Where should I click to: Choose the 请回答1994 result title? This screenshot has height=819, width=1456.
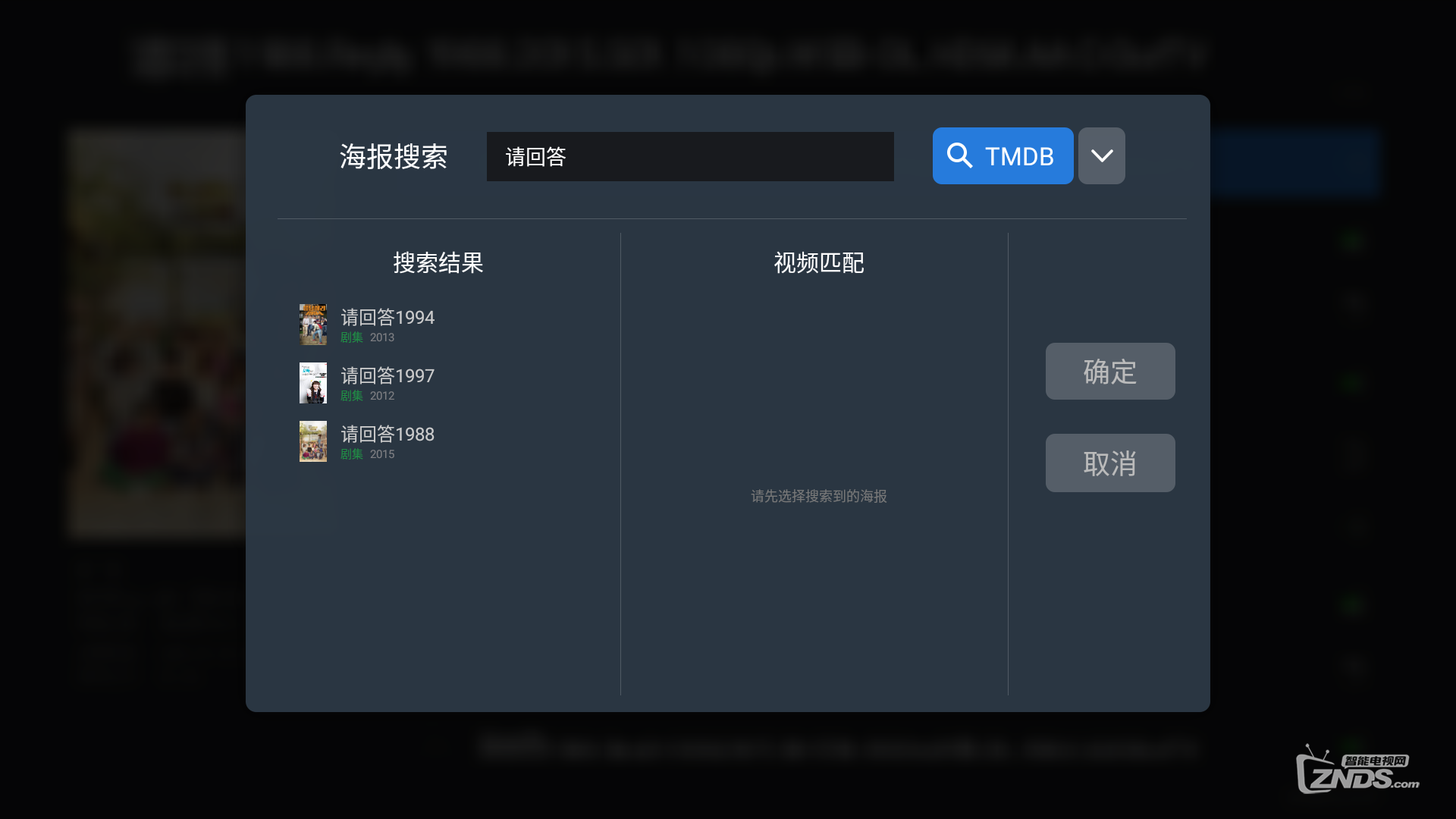point(387,317)
